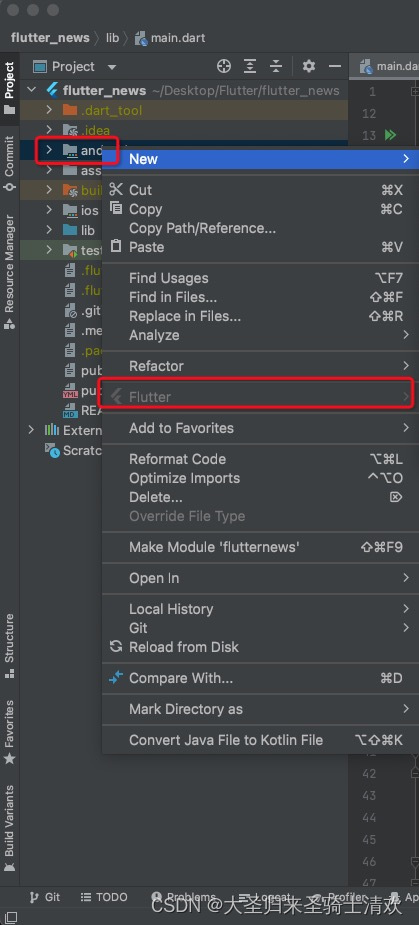Screen dimensions: 419x925
Task: Click the green run arrow in gutter
Action: click(x=389, y=135)
